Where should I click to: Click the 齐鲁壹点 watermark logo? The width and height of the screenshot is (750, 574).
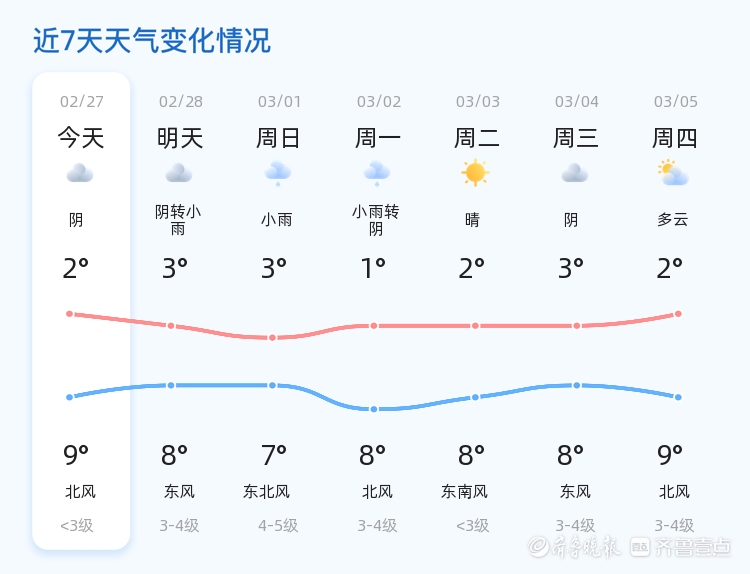[694, 546]
